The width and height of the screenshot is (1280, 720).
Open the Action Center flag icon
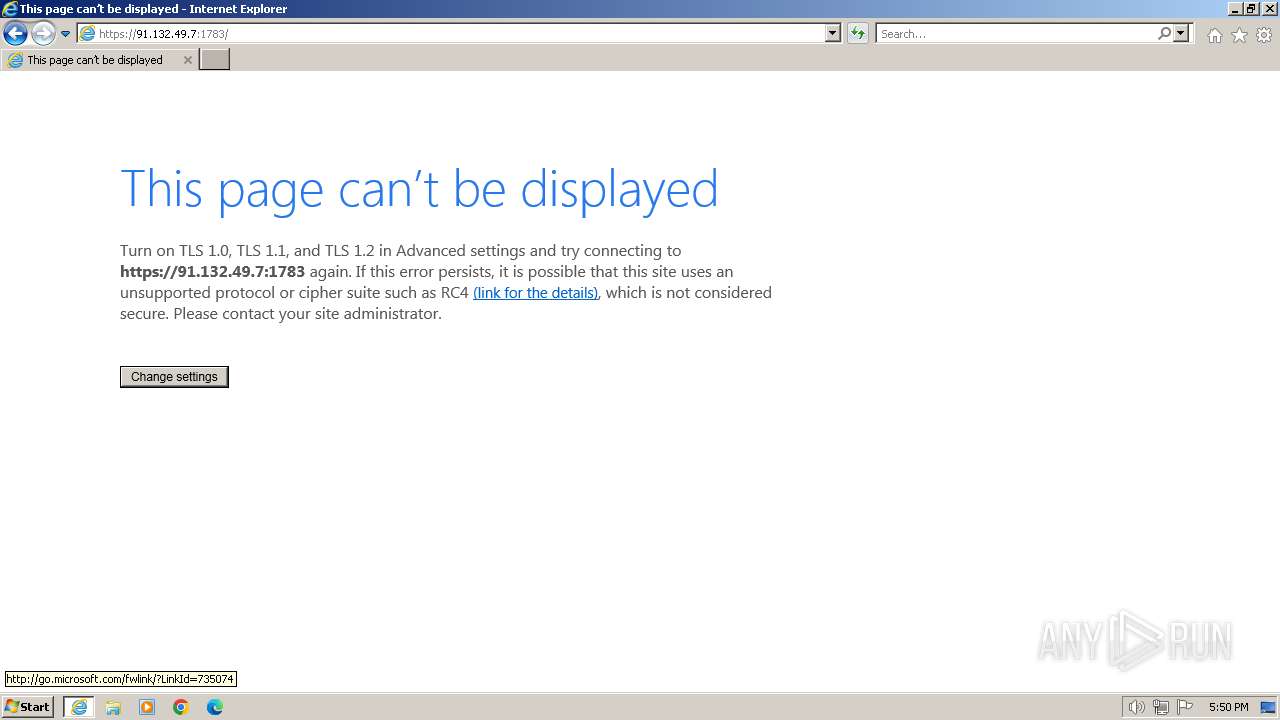click(1185, 707)
